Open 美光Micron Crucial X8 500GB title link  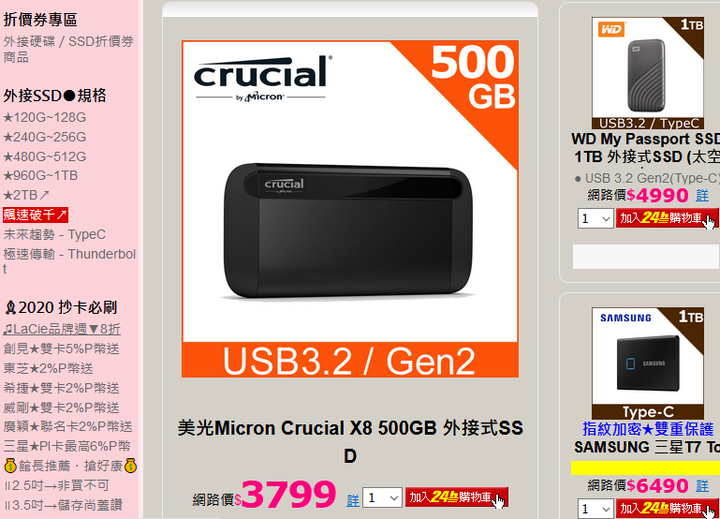(x=350, y=442)
